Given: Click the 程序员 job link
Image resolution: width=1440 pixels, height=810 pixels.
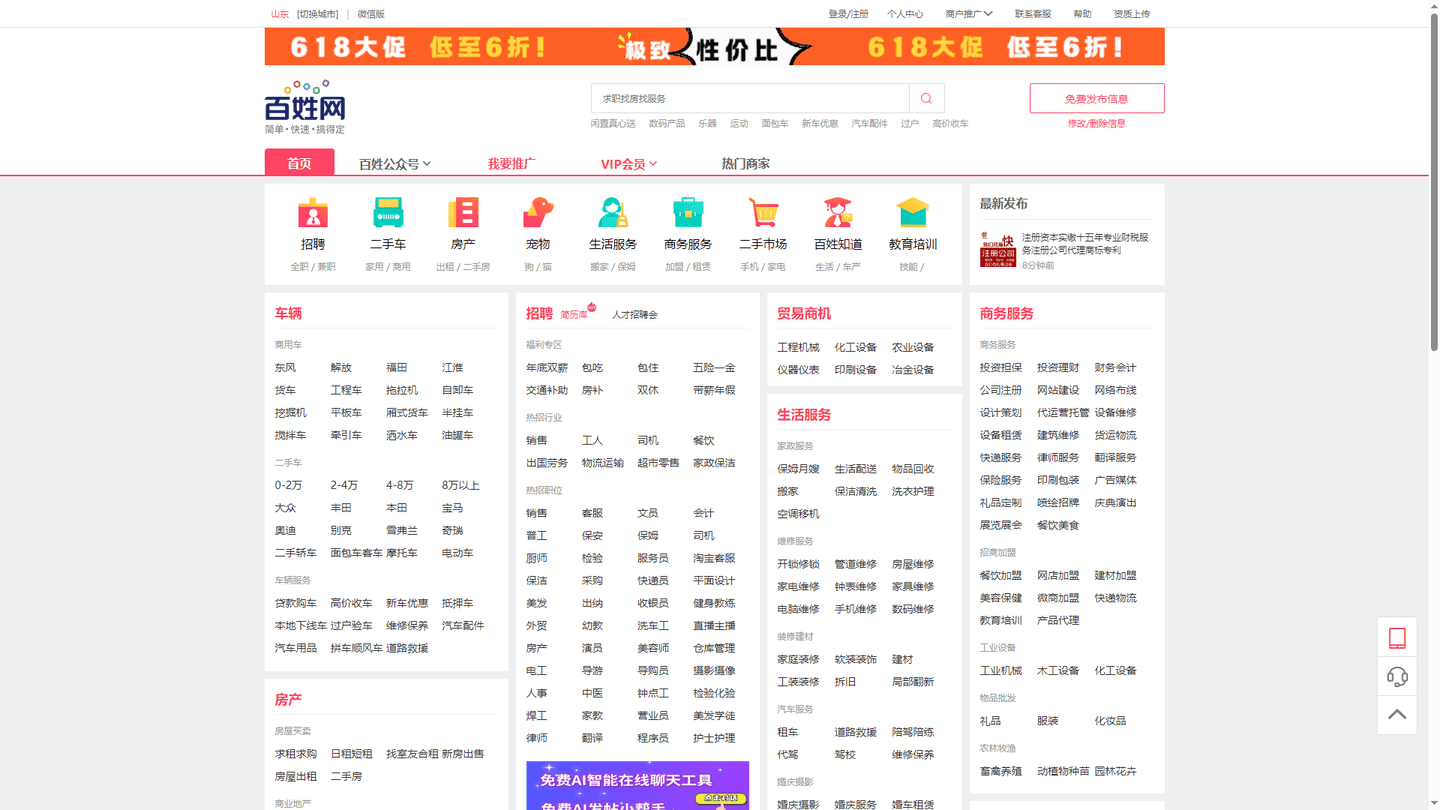Looking at the screenshot, I should tap(653, 738).
